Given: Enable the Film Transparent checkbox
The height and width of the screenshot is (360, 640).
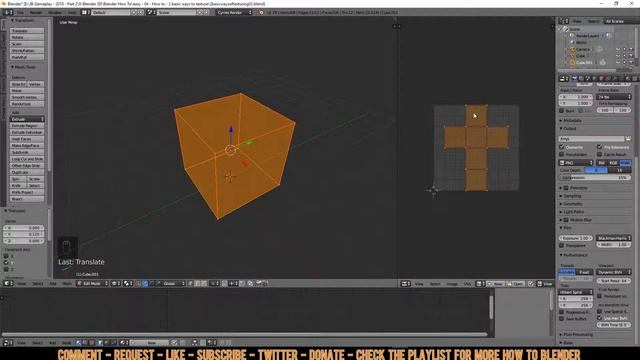Looking at the screenshot, I should coord(562,245).
